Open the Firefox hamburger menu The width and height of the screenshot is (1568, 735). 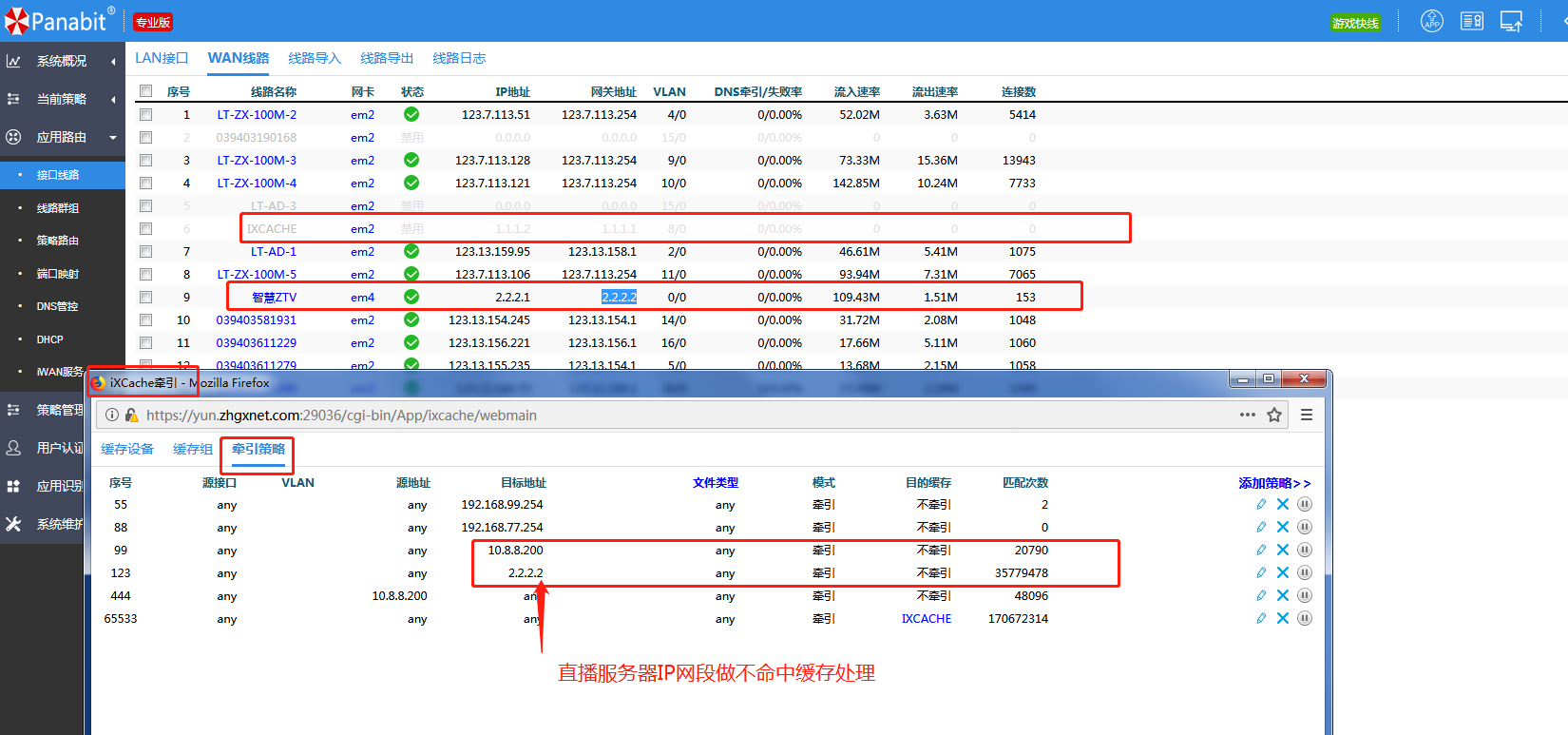1307,415
